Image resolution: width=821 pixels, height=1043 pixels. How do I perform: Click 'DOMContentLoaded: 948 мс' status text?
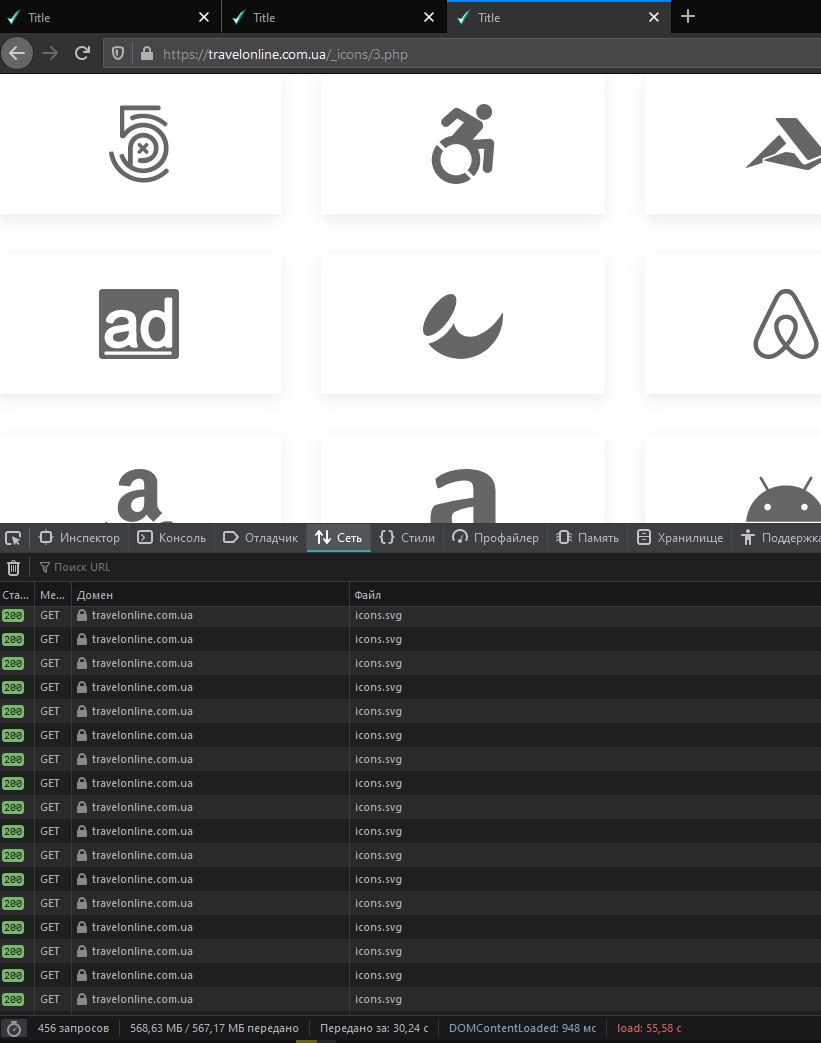point(522,1028)
